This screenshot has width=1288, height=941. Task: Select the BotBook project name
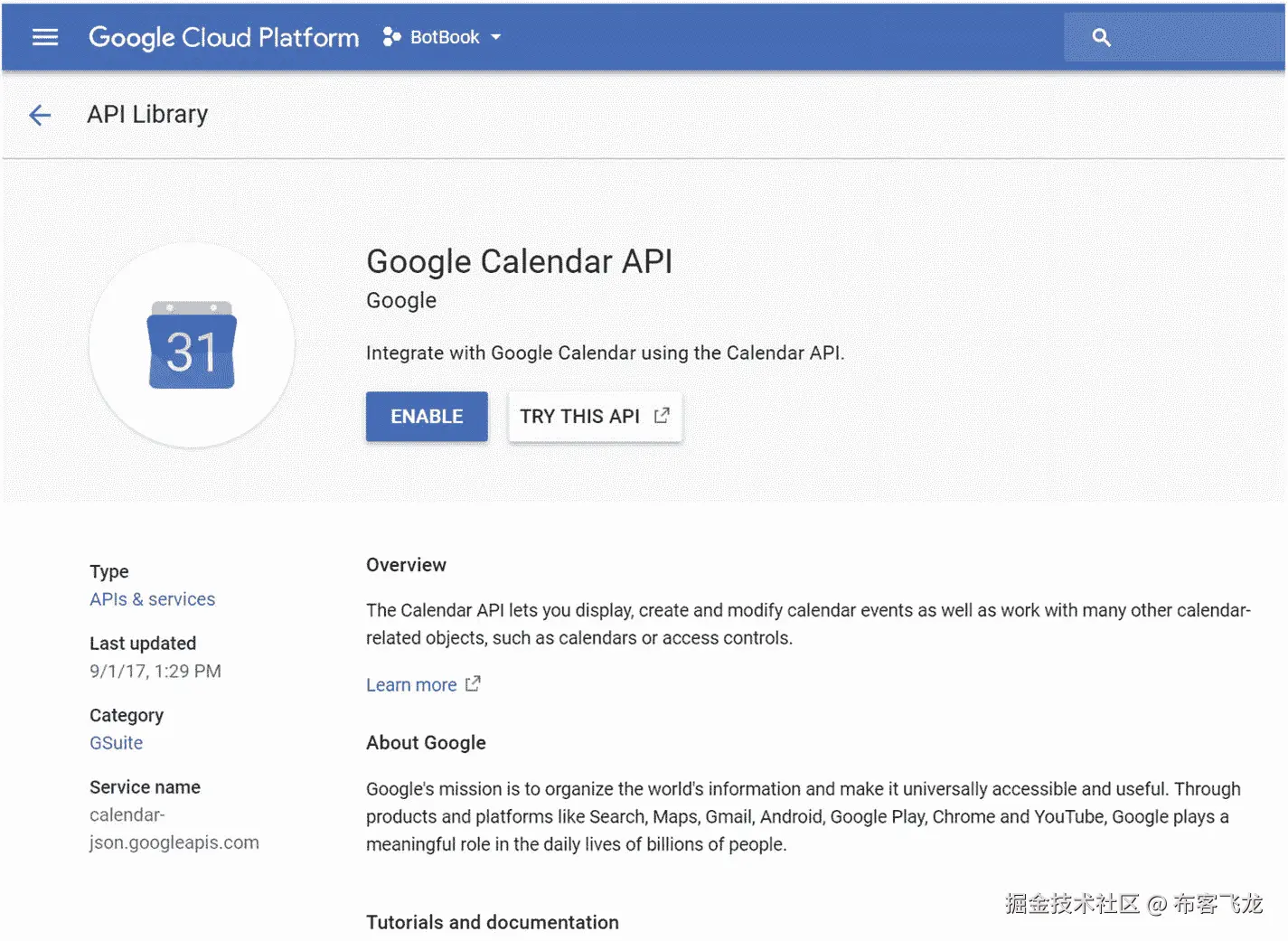coord(445,37)
